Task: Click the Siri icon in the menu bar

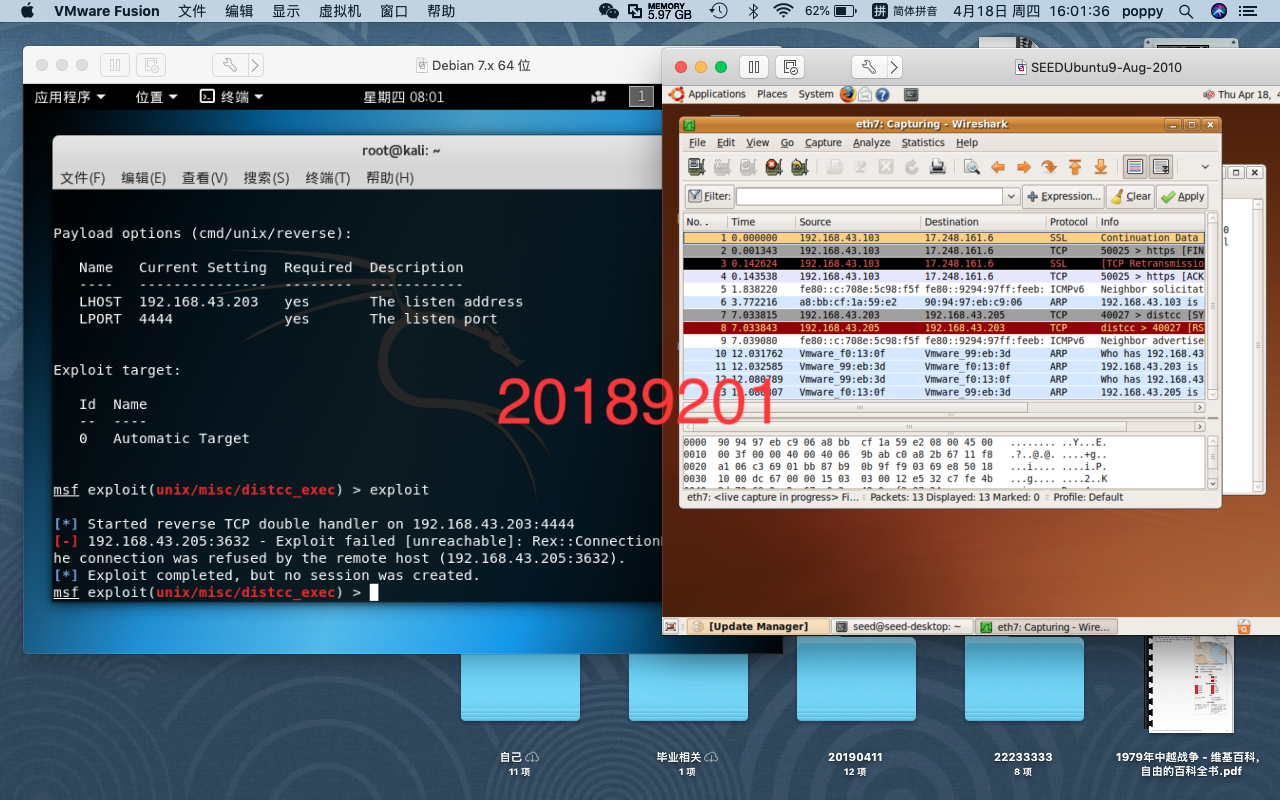Action: [1218, 11]
